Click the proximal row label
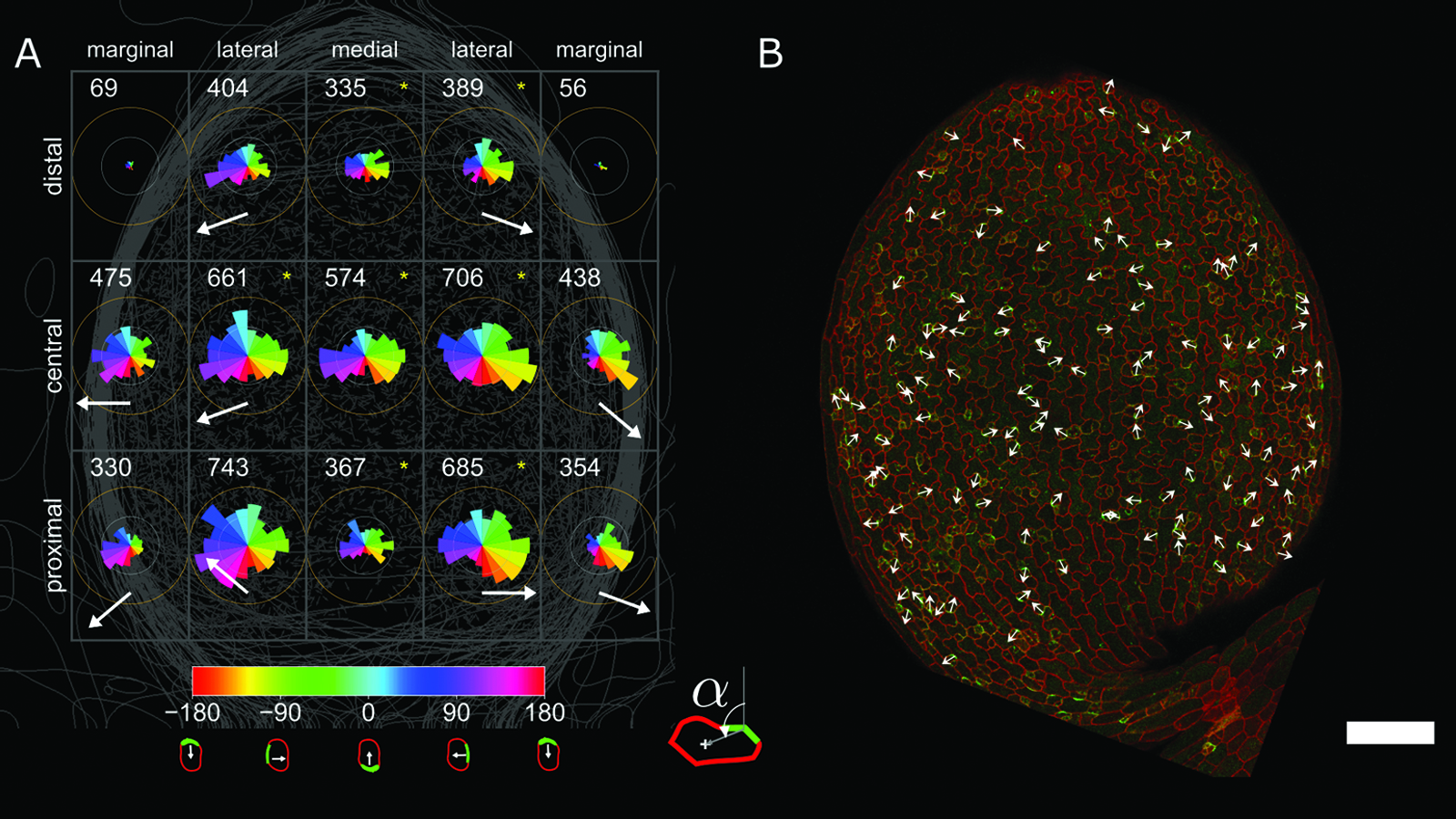This screenshot has height=819, width=1456. (54, 544)
